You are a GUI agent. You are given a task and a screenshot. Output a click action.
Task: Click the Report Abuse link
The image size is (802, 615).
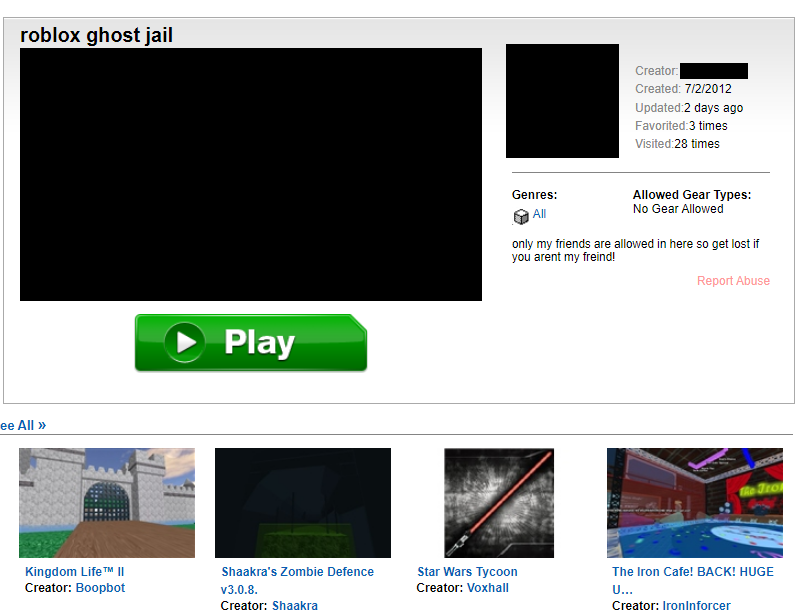(x=733, y=281)
